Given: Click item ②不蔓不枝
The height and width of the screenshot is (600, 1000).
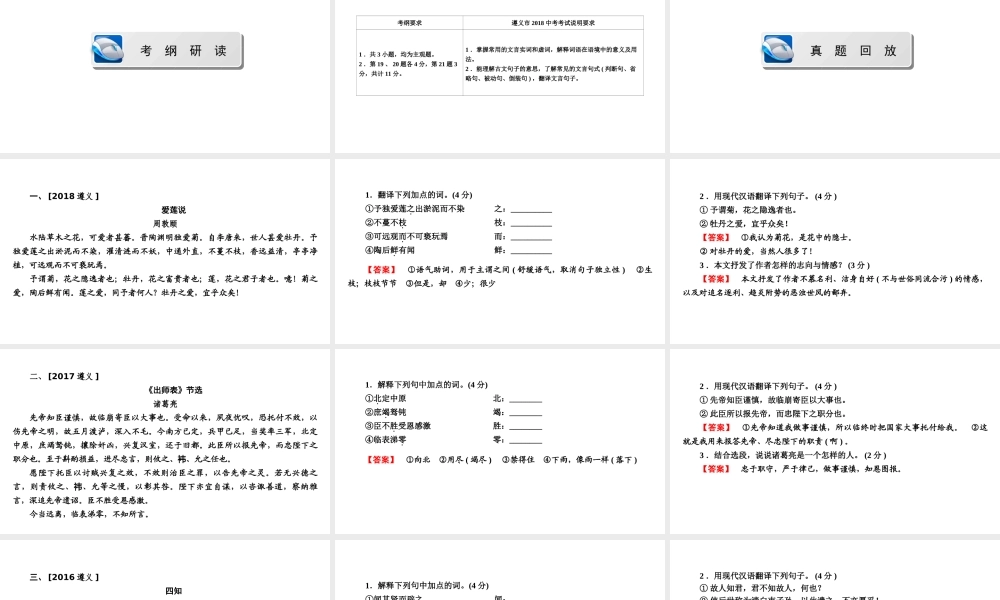Looking at the screenshot, I should 386,223.
